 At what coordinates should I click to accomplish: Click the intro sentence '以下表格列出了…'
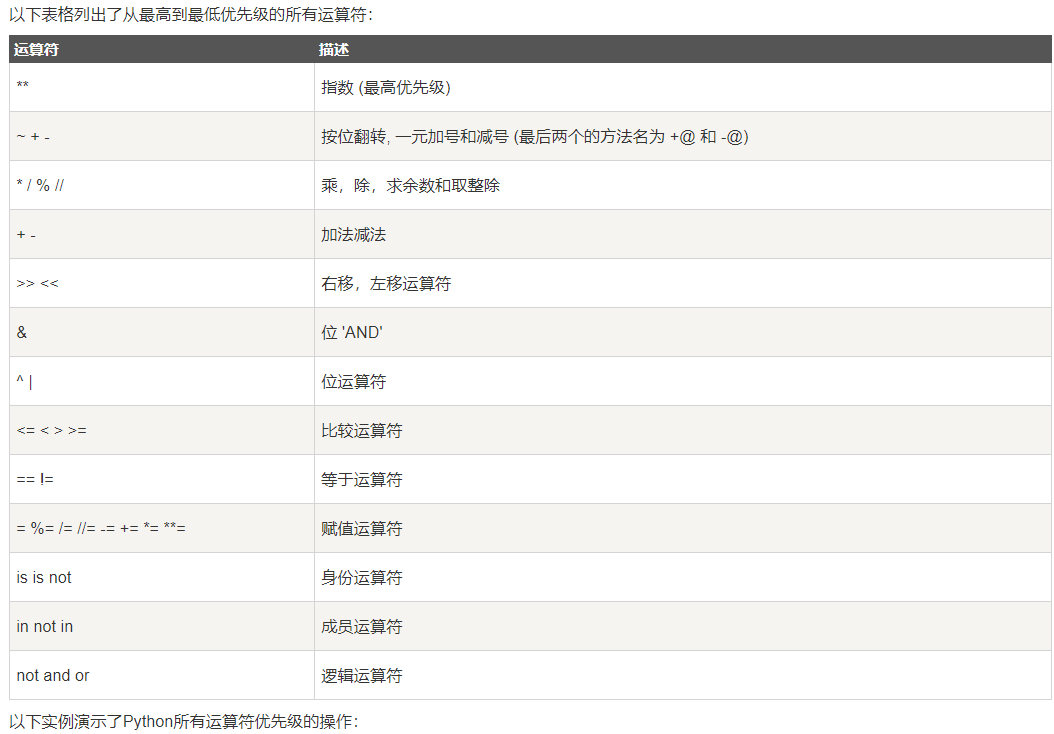(x=191, y=14)
